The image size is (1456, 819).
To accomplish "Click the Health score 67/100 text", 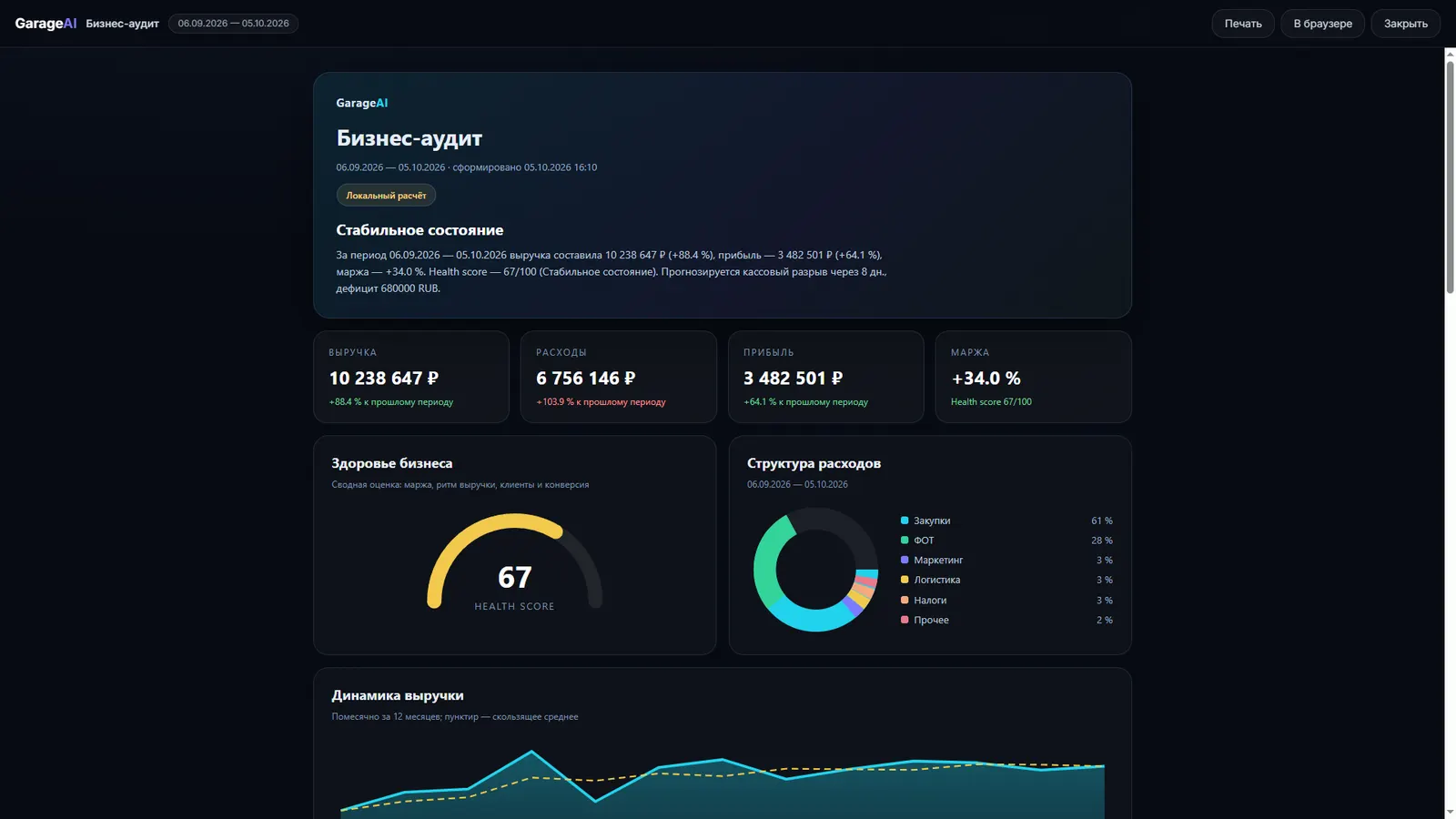I will 991,401.
